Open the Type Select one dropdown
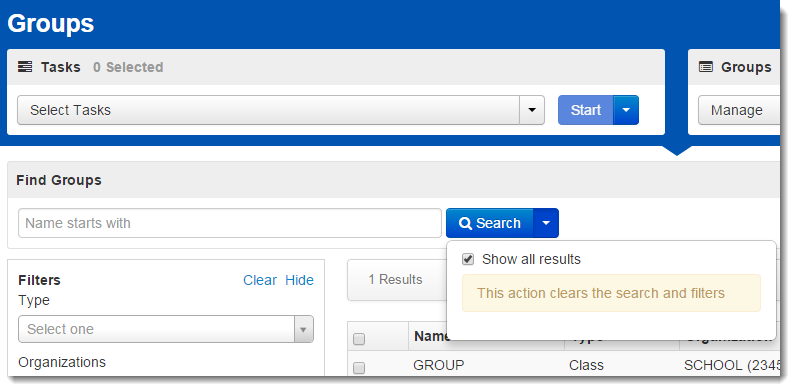 (166, 329)
